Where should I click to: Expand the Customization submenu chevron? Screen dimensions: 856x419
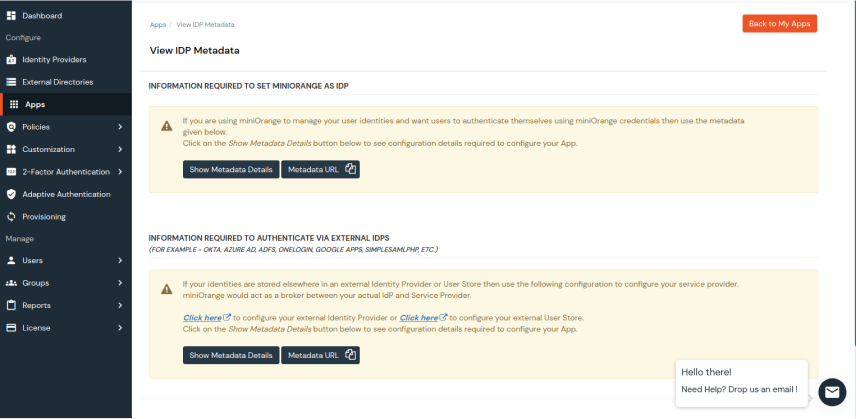click(x=120, y=149)
